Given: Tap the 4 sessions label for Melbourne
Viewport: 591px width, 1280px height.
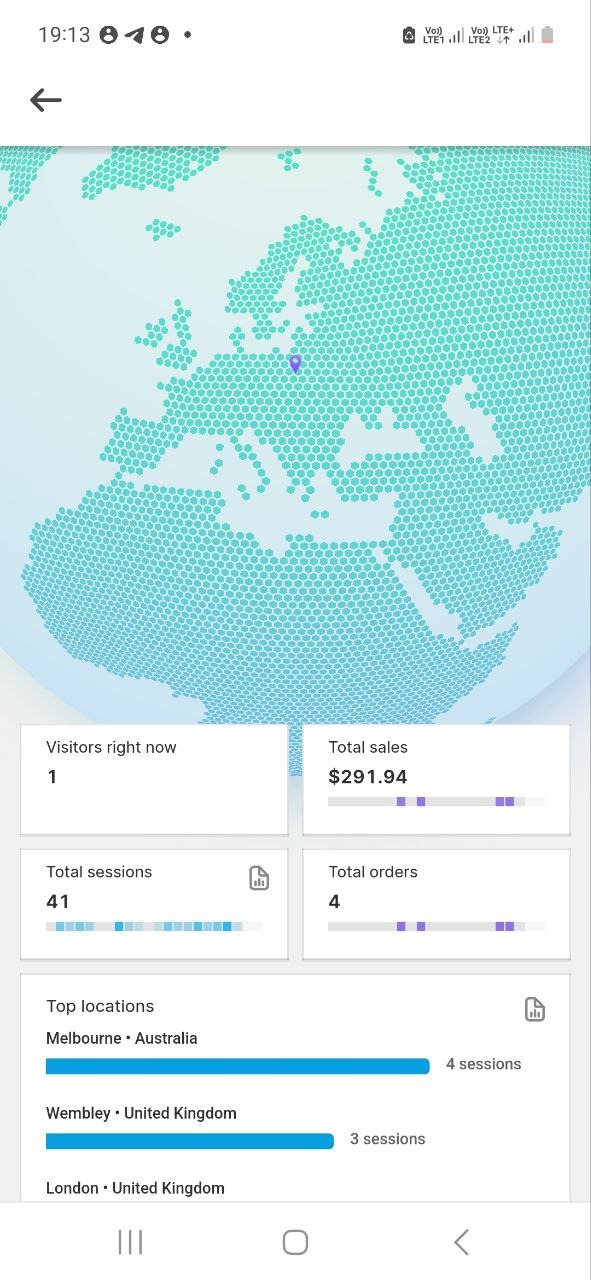Looking at the screenshot, I should point(484,1064).
